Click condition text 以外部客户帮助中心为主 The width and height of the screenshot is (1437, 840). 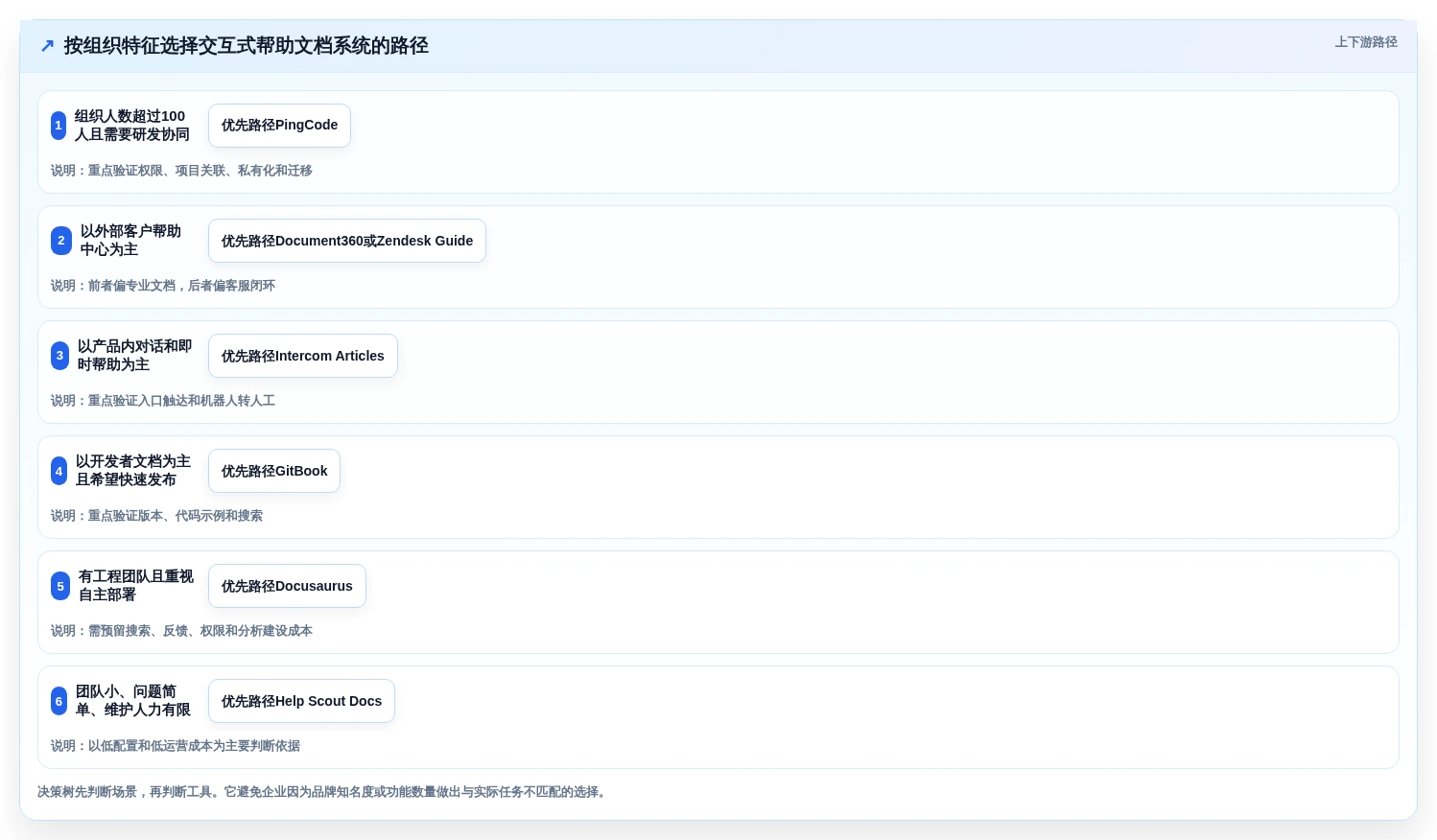click(x=130, y=241)
